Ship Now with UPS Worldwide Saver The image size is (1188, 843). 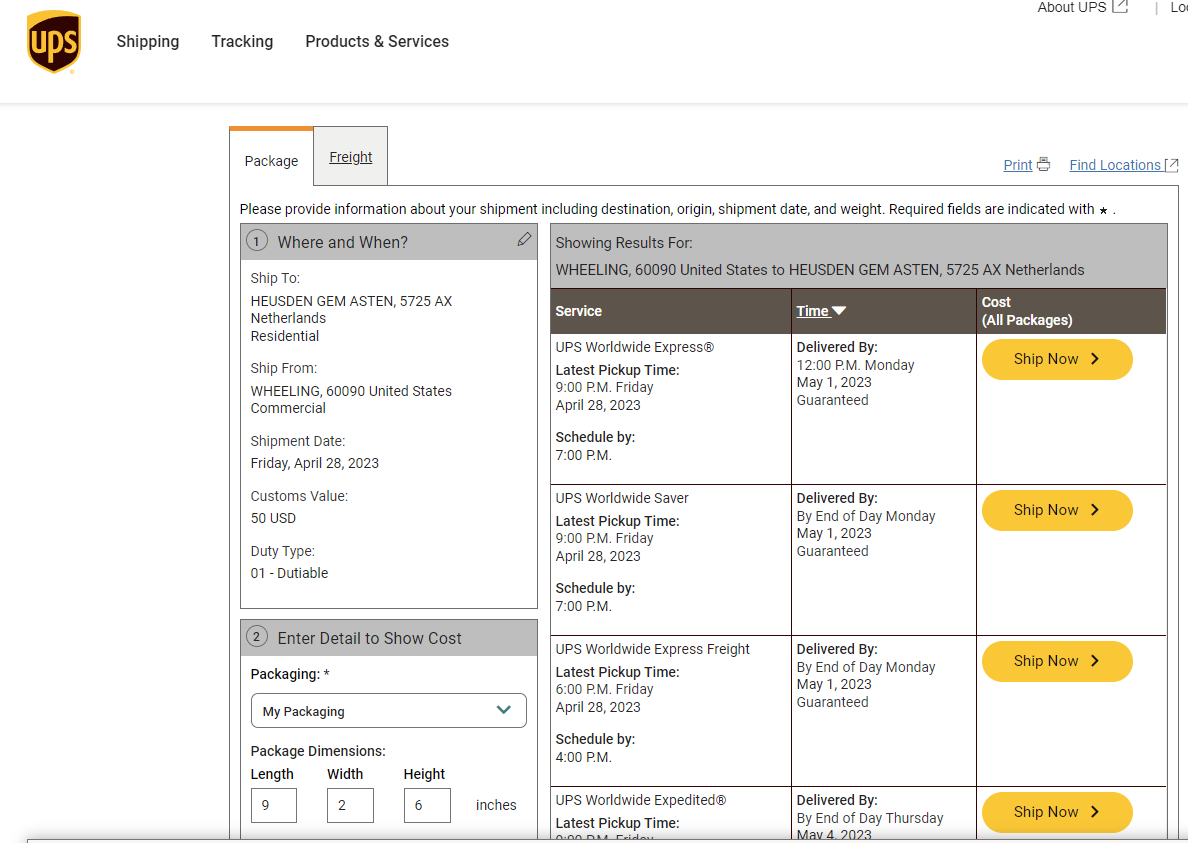point(1057,510)
